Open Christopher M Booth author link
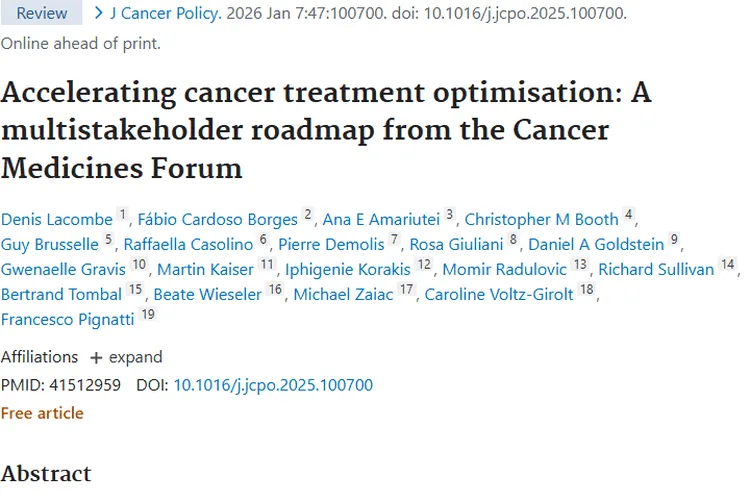The height and width of the screenshot is (500, 750). 541,219
